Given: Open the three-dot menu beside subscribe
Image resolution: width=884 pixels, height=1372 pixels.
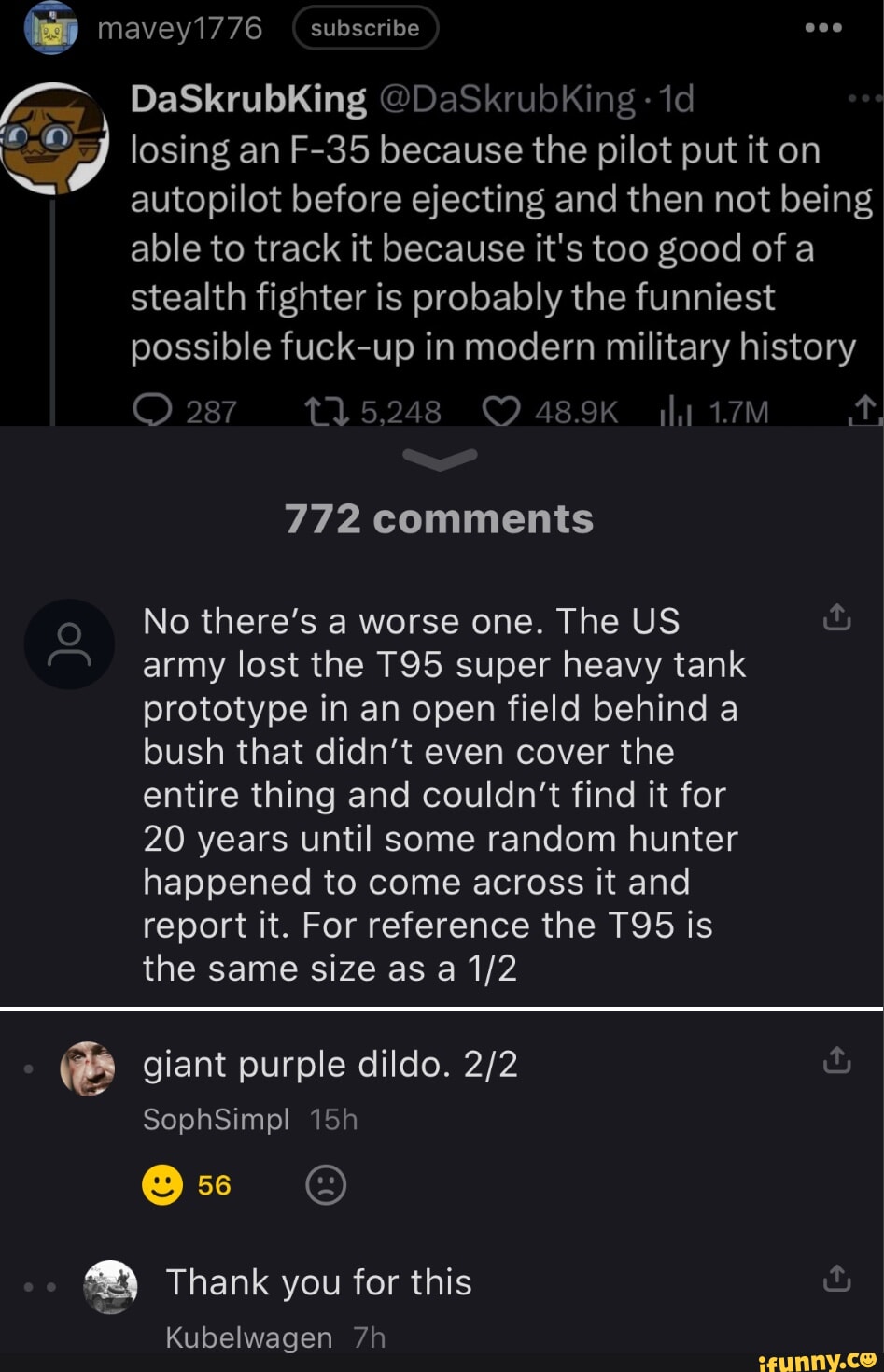Looking at the screenshot, I should point(822,27).
